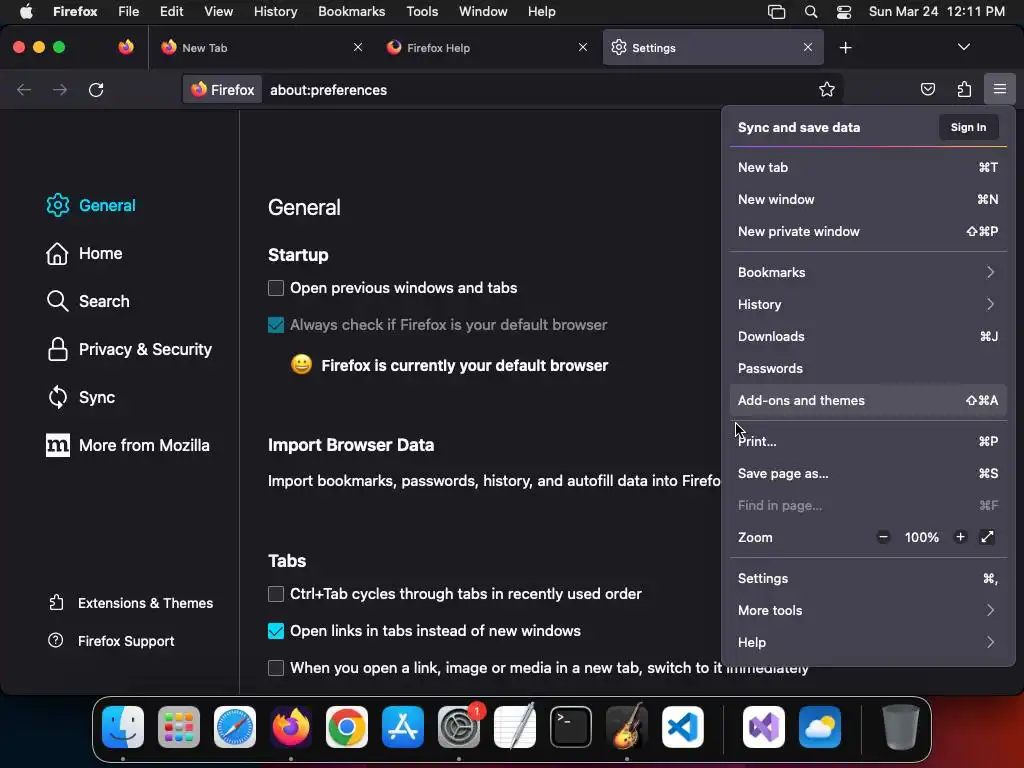Open Firefox Support sidebar link
Viewport: 1024px width, 768px height.
tap(111, 641)
